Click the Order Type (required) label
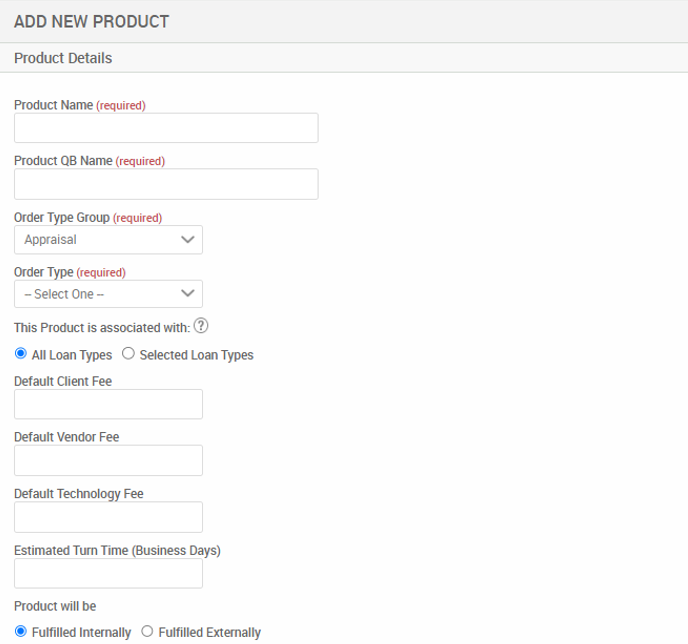The width and height of the screenshot is (688, 644). pos(70,272)
